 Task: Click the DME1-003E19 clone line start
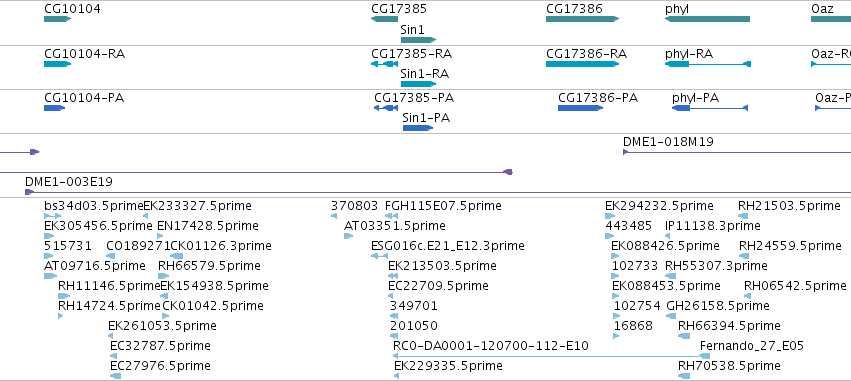point(29,192)
